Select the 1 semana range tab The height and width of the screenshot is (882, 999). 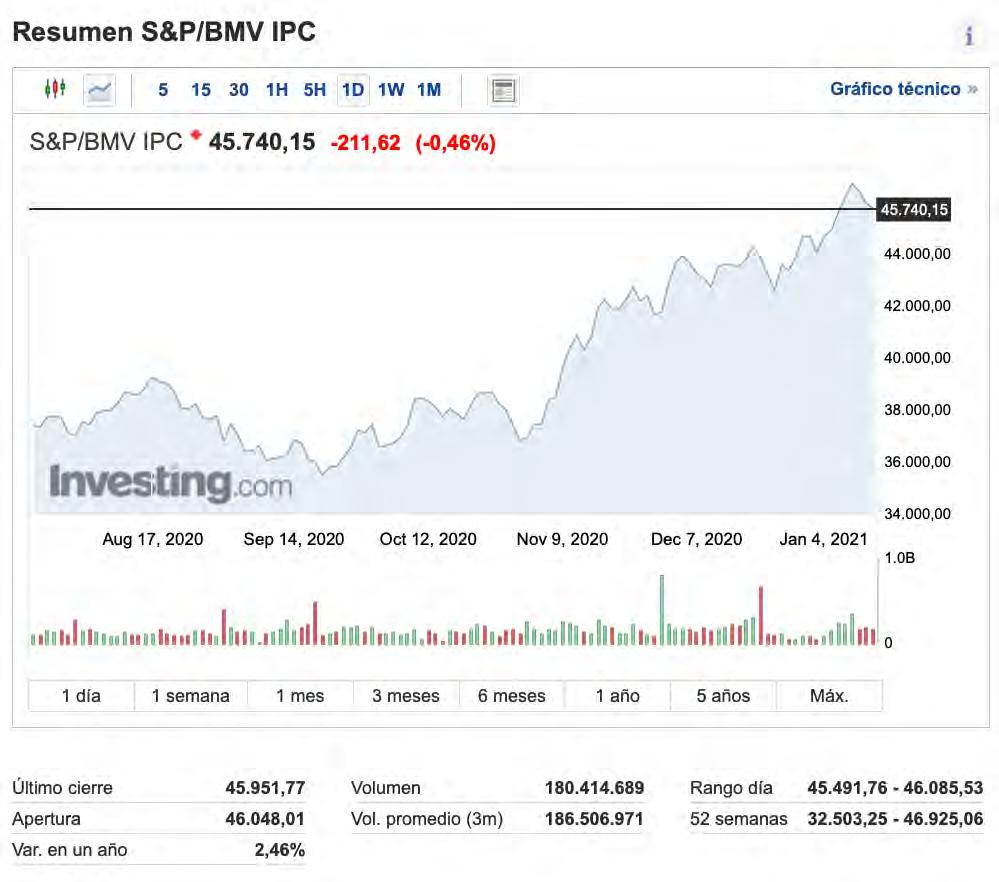pos(191,696)
